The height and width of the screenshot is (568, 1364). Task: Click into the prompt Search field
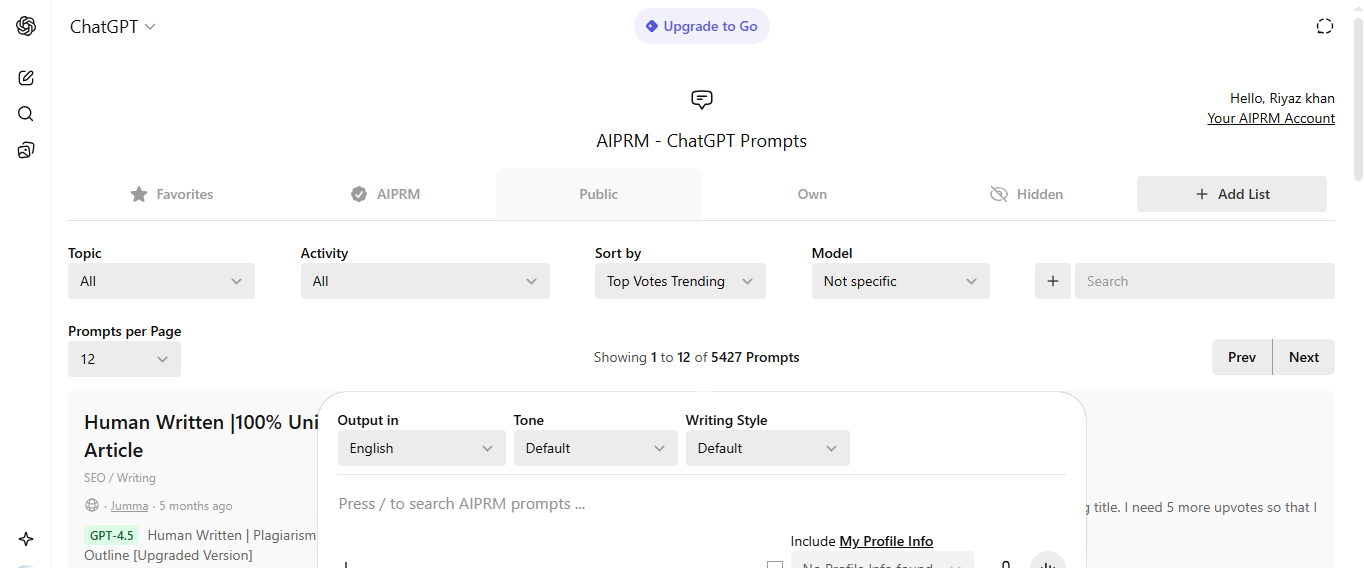(1204, 281)
